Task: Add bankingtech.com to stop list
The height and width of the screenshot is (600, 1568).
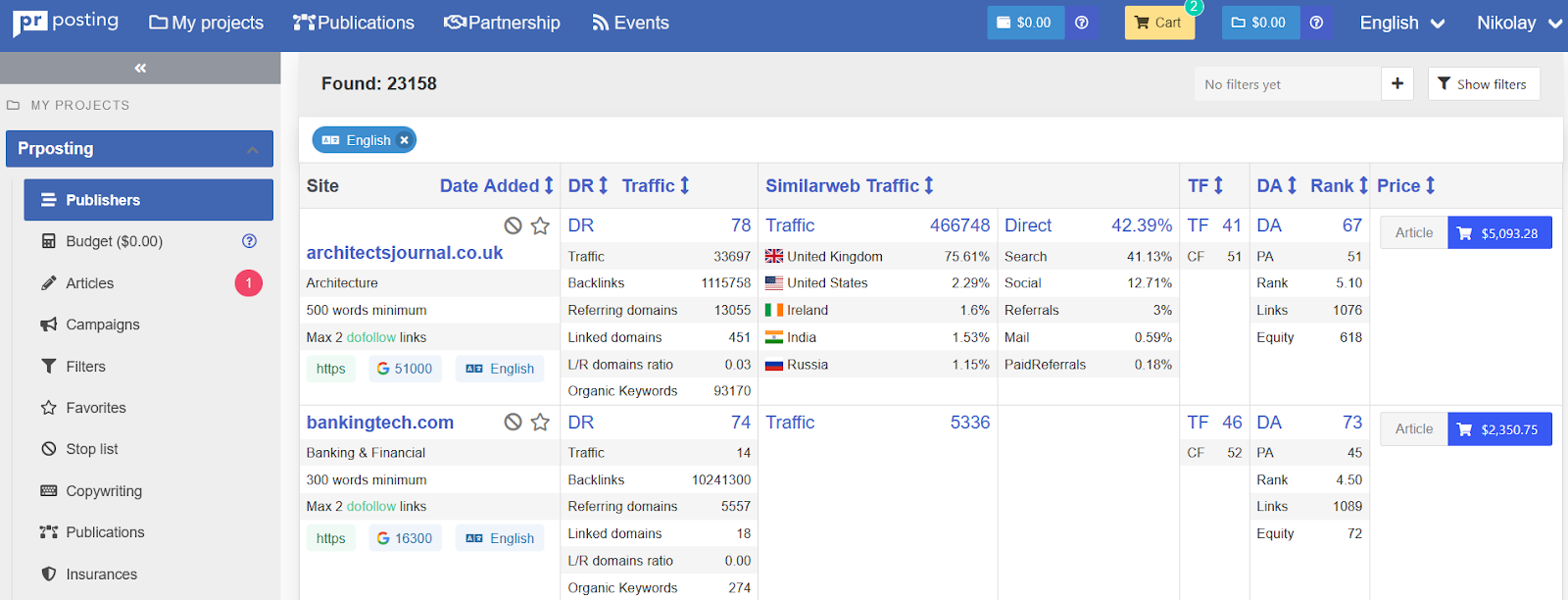Action: (513, 422)
